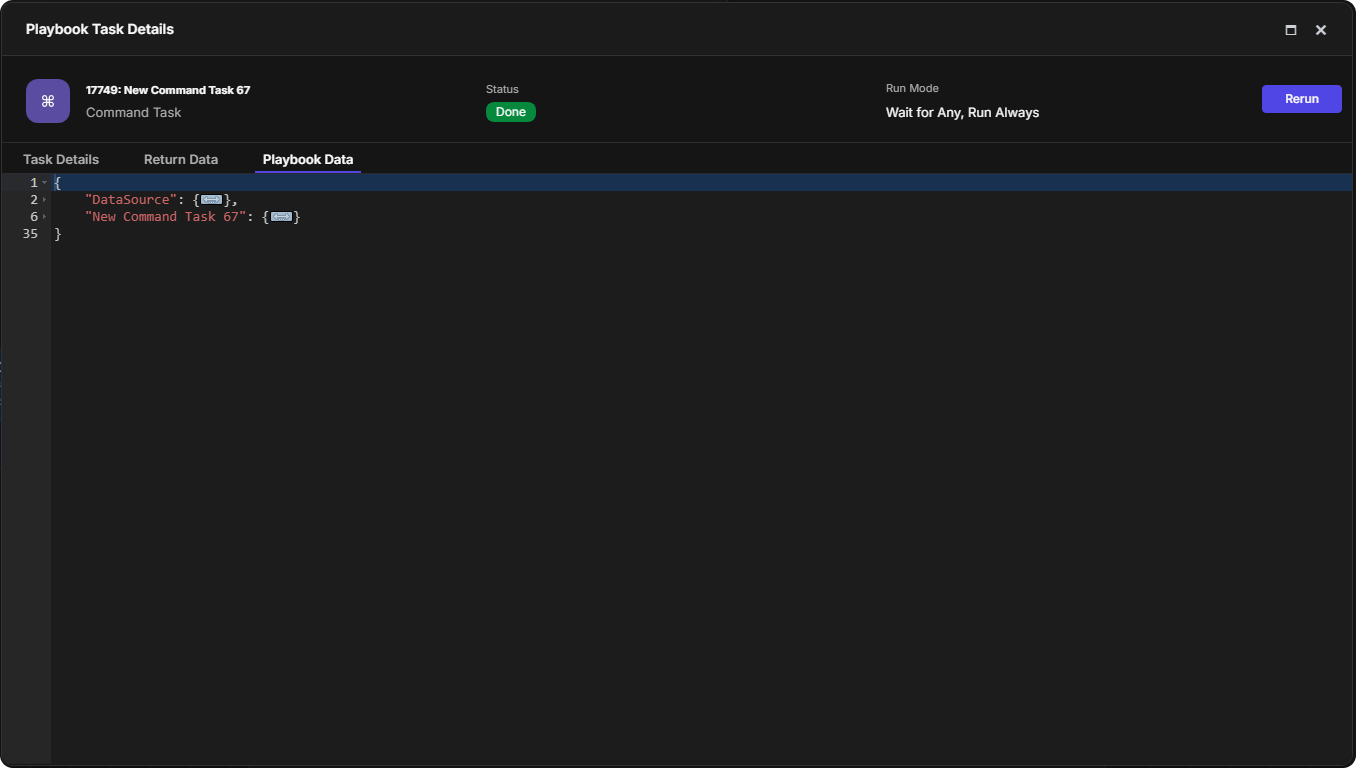Click the Command Task subtitle
This screenshot has width=1356, height=768.
pyautogui.click(x=134, y=113)
